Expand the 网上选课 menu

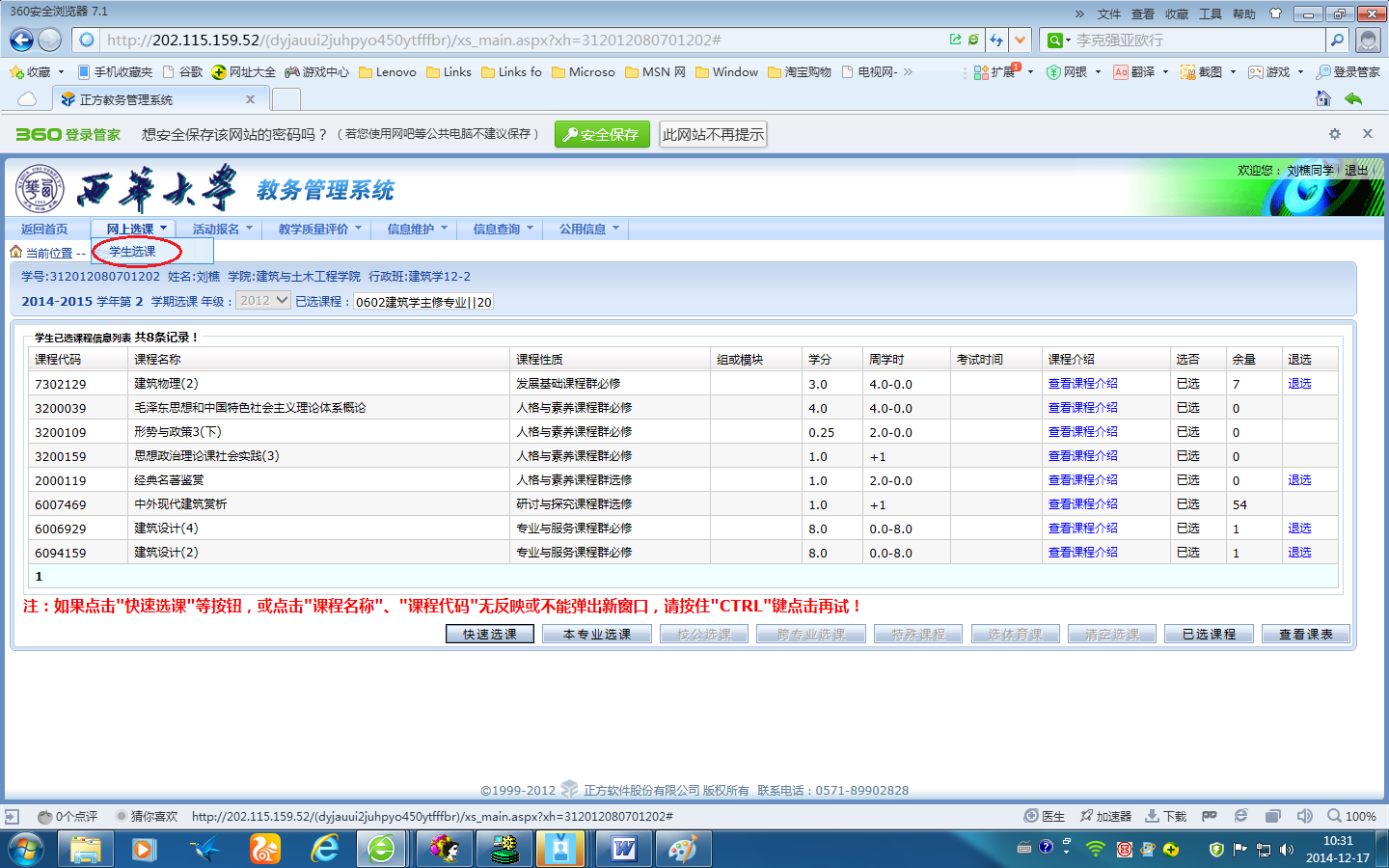(136, 229)
